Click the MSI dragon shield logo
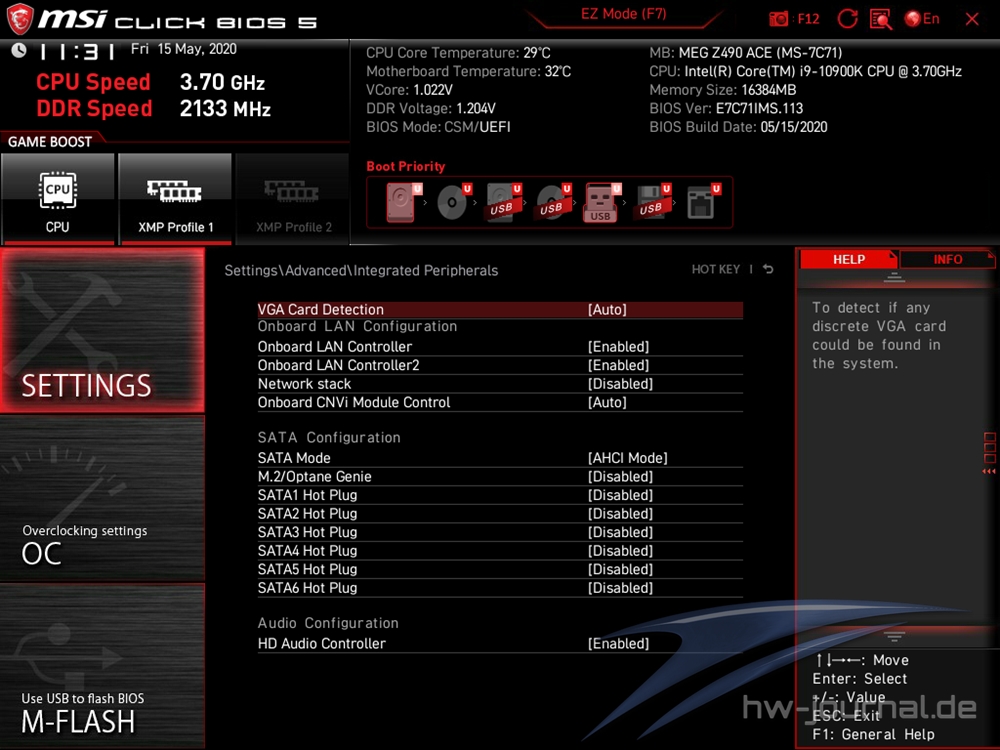1000x750 pixels. (20, 18)
